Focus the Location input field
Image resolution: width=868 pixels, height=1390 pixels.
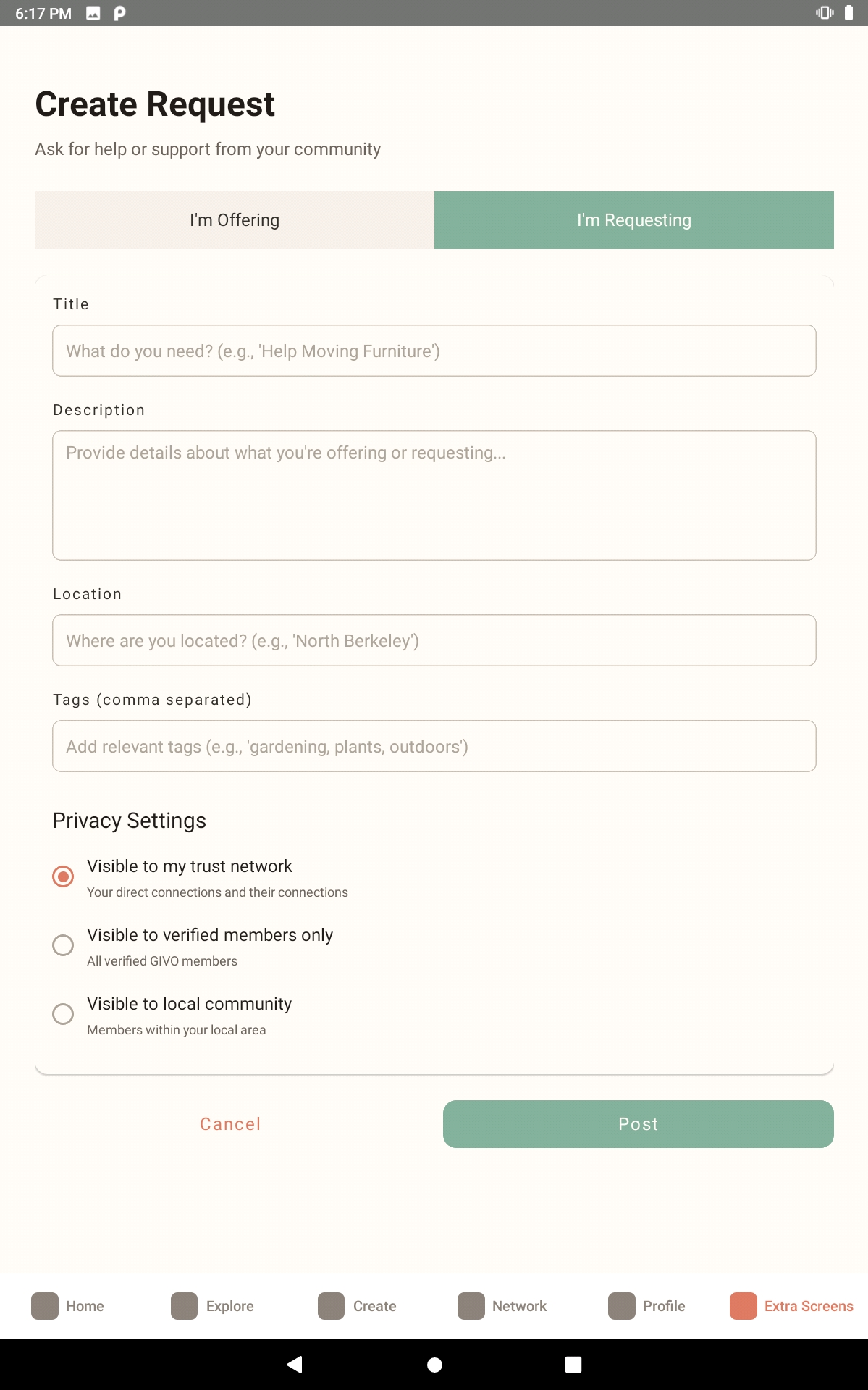(434, 640)
